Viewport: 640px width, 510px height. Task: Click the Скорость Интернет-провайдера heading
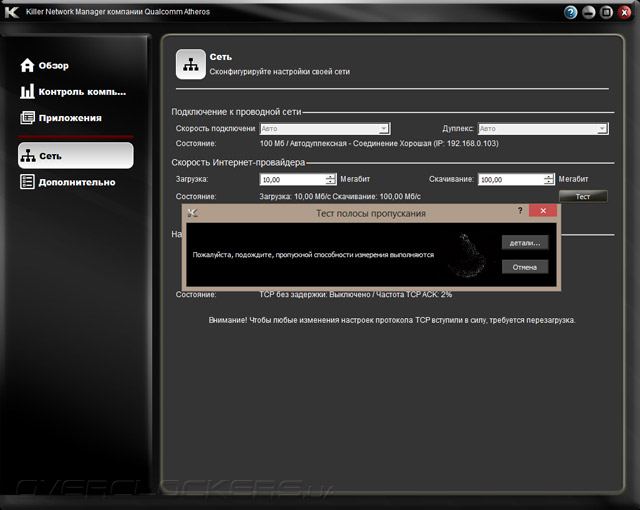point(238,162)
